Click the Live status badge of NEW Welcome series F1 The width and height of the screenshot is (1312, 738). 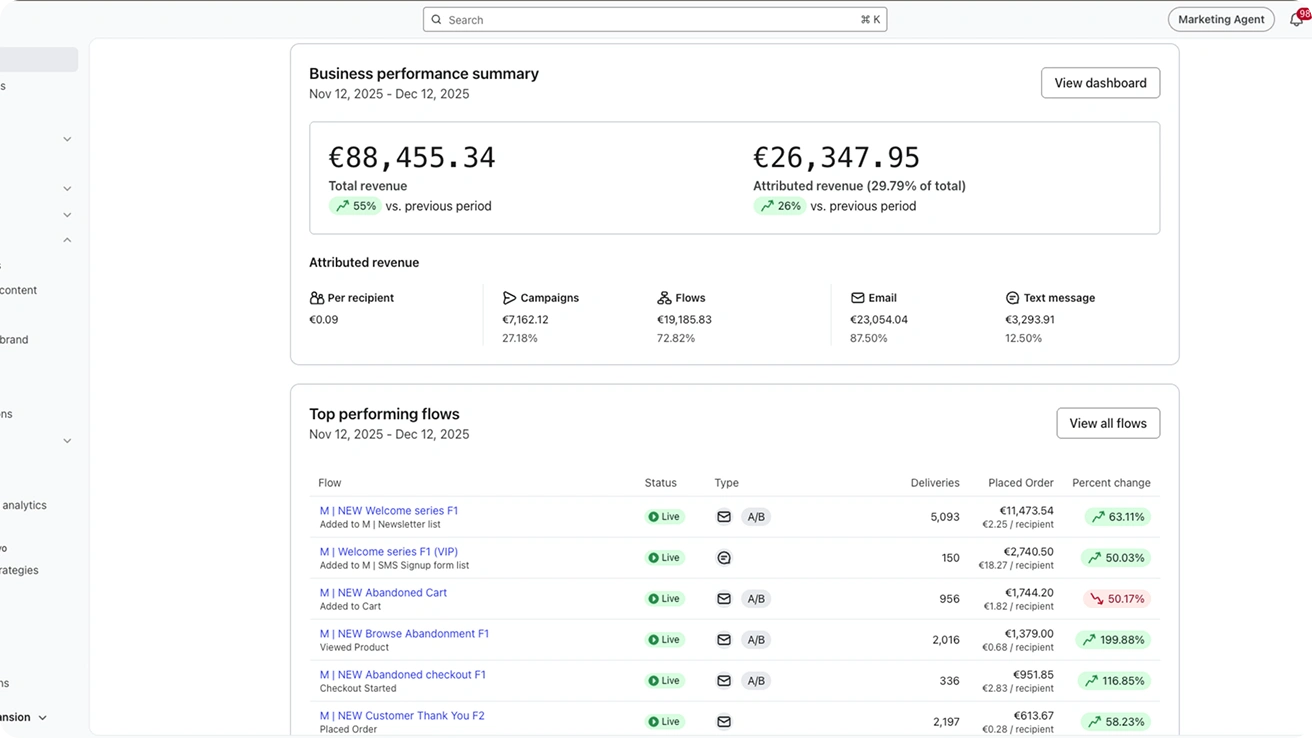point(664,517)
